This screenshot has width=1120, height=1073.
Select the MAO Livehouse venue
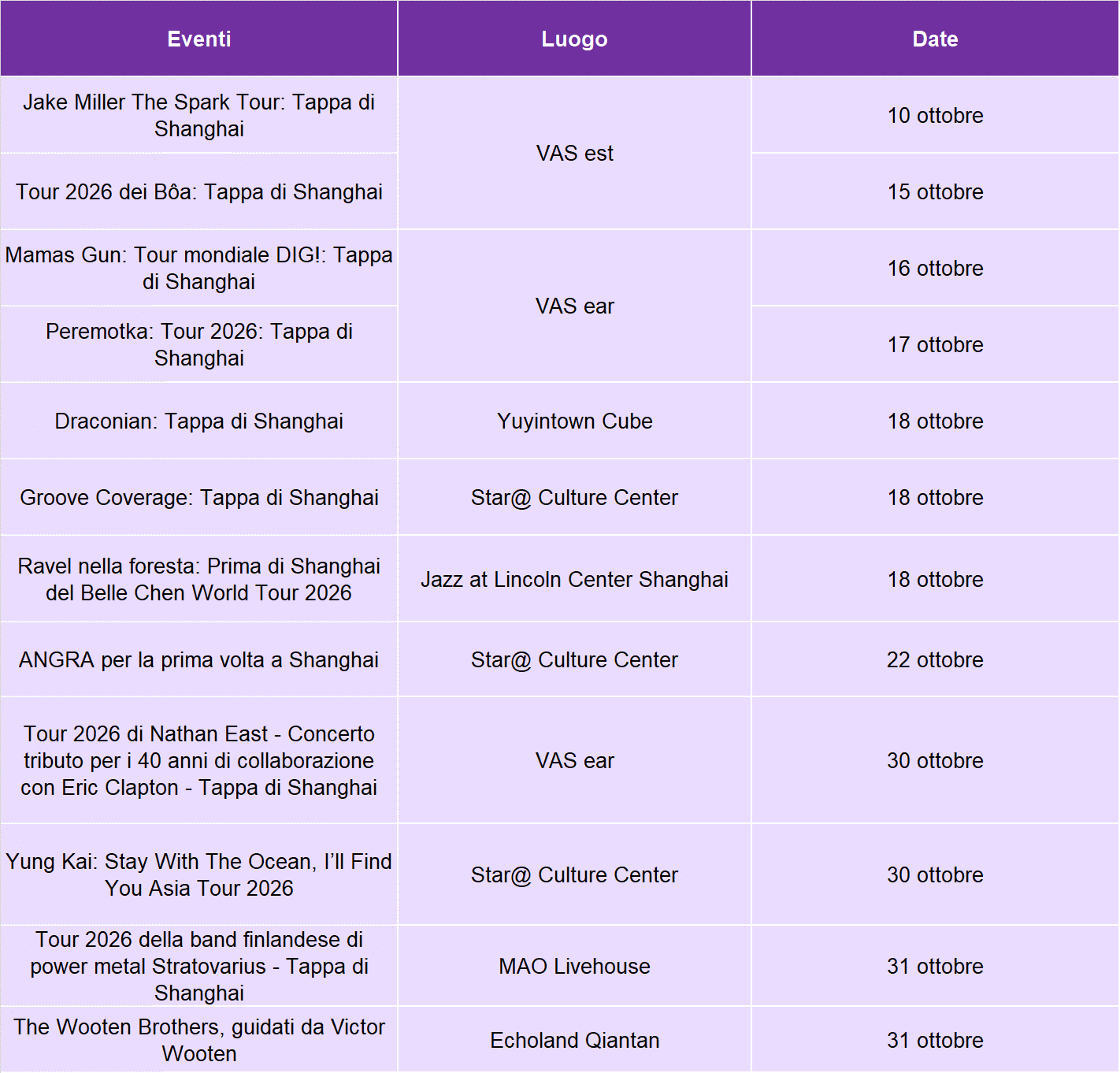[x=574, y=966]
